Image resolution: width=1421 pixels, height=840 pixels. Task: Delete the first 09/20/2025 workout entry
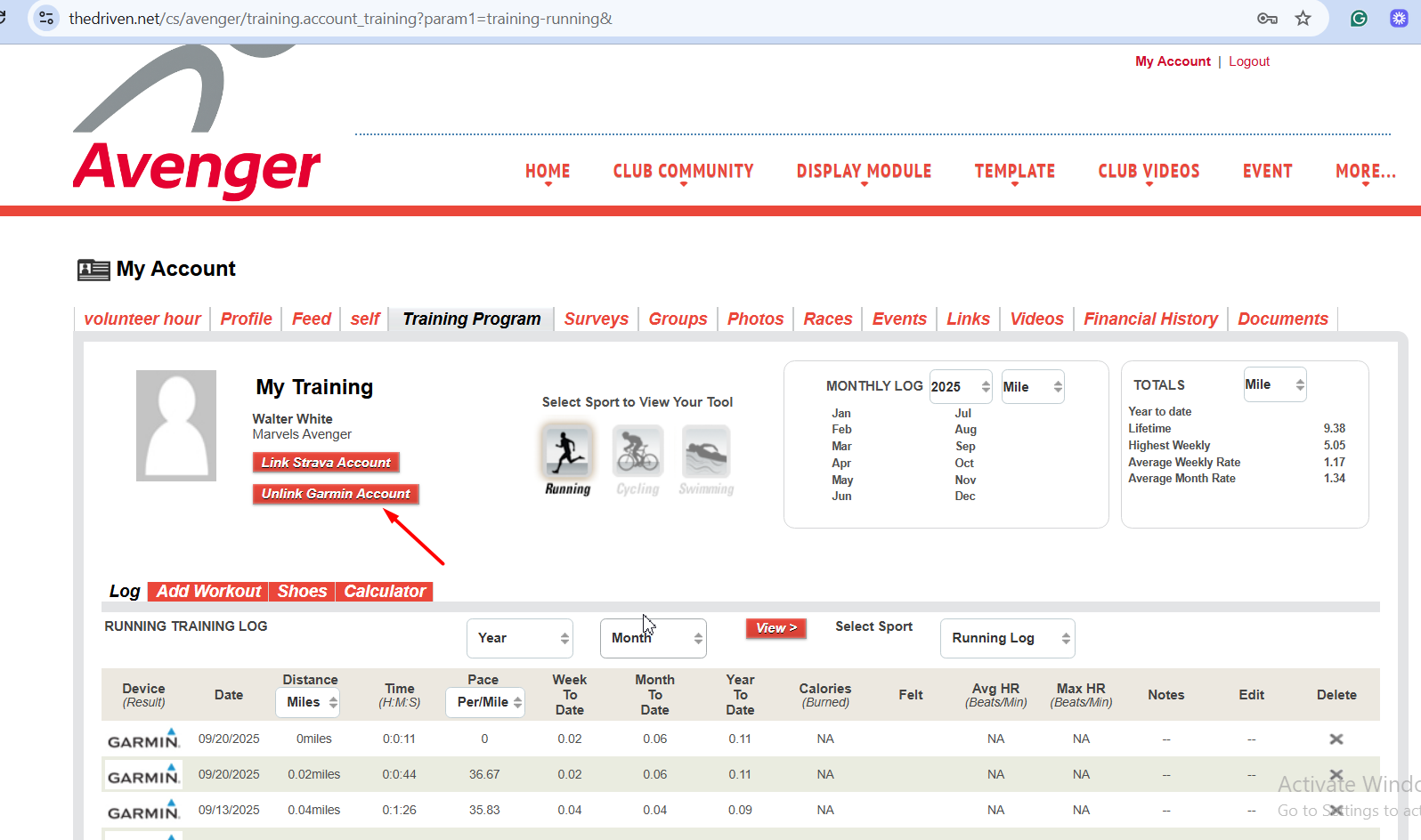1336,739
